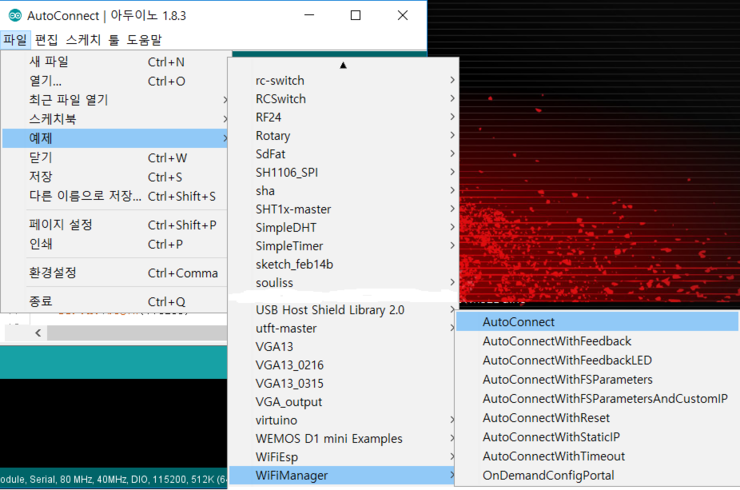The width and height of the screenshot is (740, 490).
Task: Open the VGA13_0216 example
Action: [x=343, y=365]
